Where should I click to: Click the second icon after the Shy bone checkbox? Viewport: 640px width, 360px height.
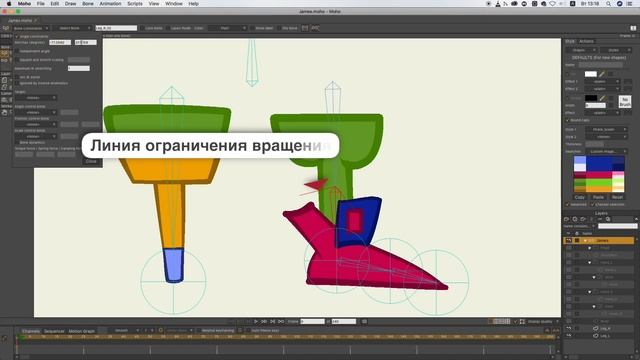315,28
